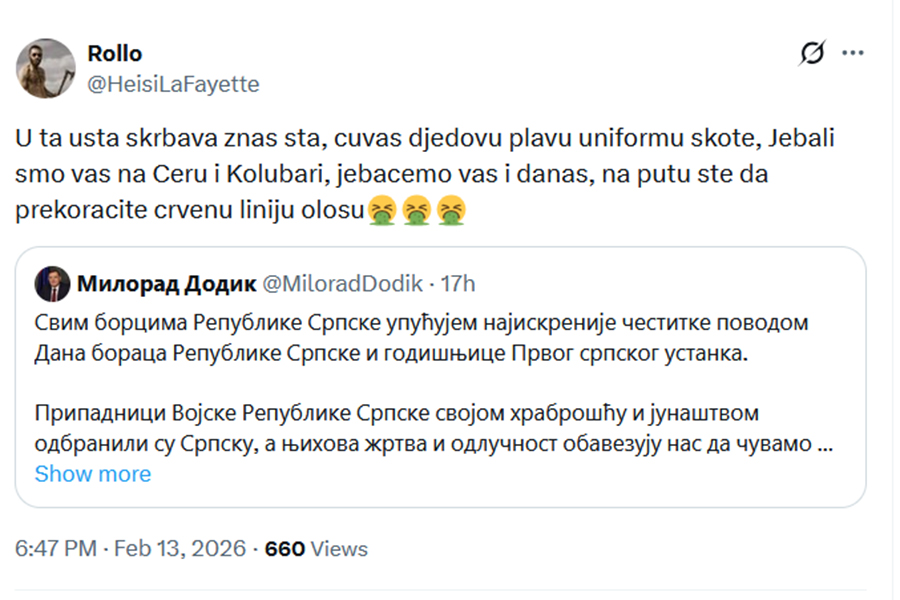Screen dimensions: 900x600
Task: Open the 660 Views count
Action: (315, 549)
